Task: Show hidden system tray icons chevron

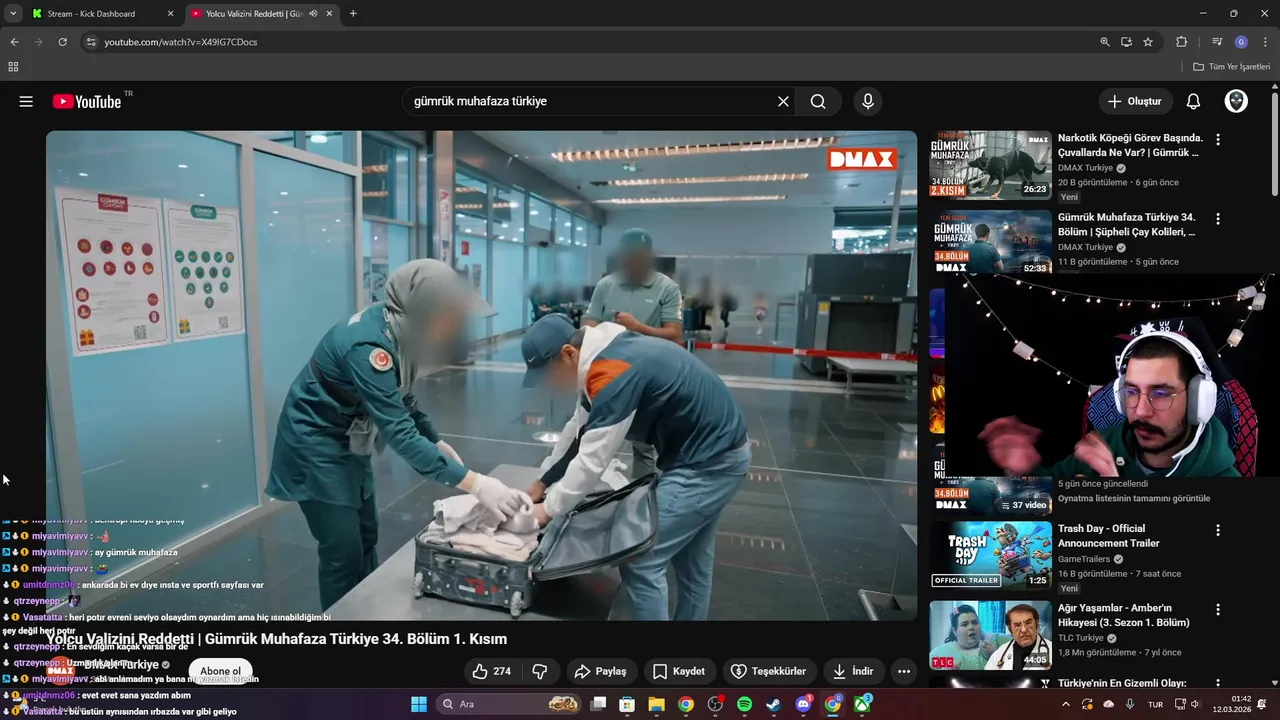Action: tap(1065, 704)
